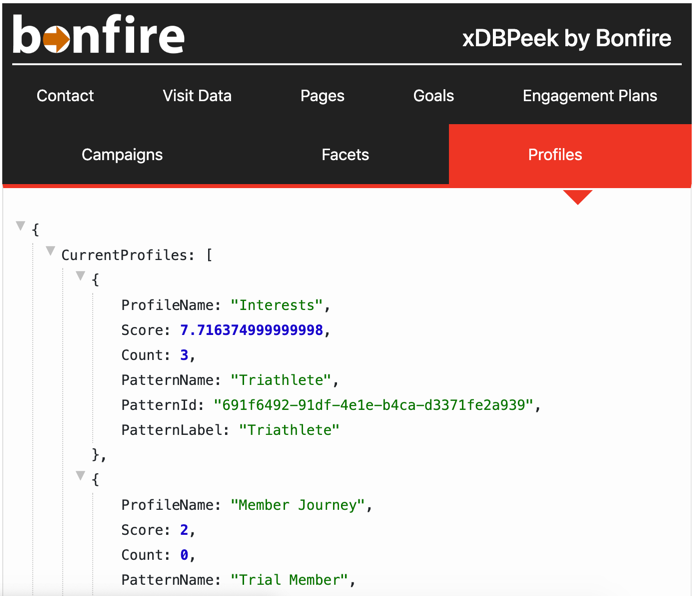This screenshot has width=693, height=596.
Task: Collapse the CurrentProfiles array
Action: point(50,251)
